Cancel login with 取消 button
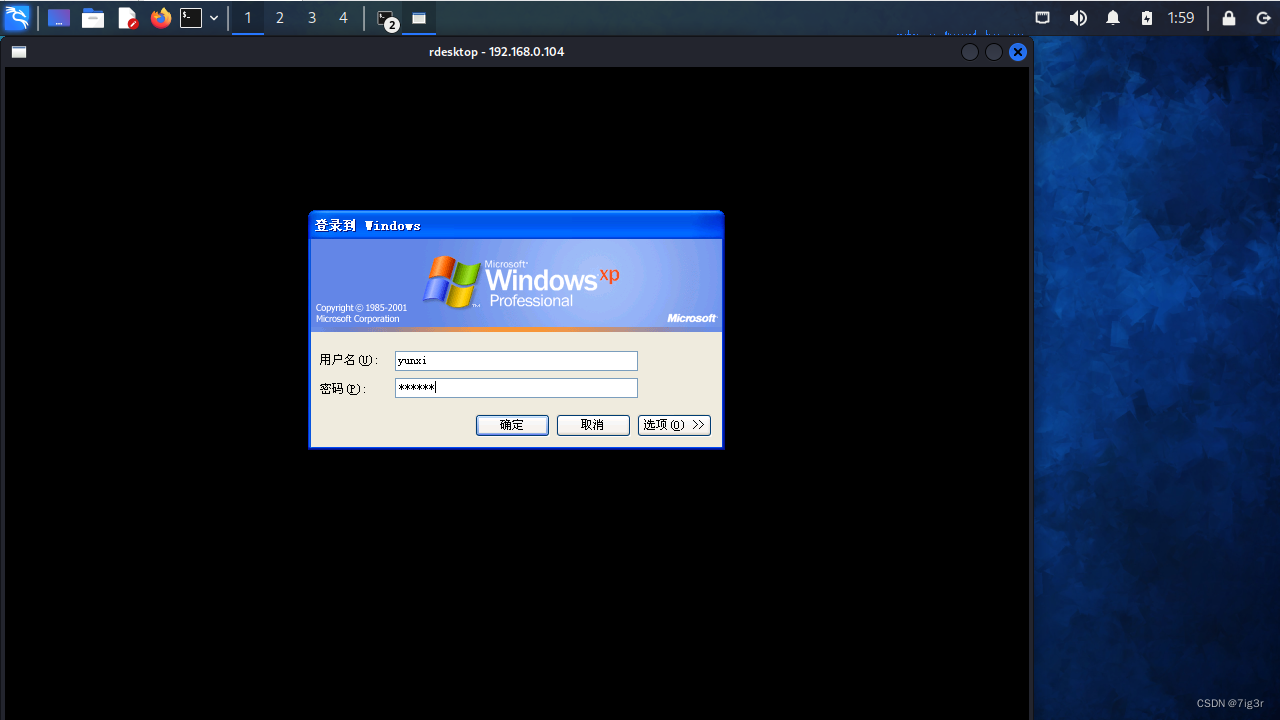Viewport: 1280px width, 720px height. (x=593, y=425)
